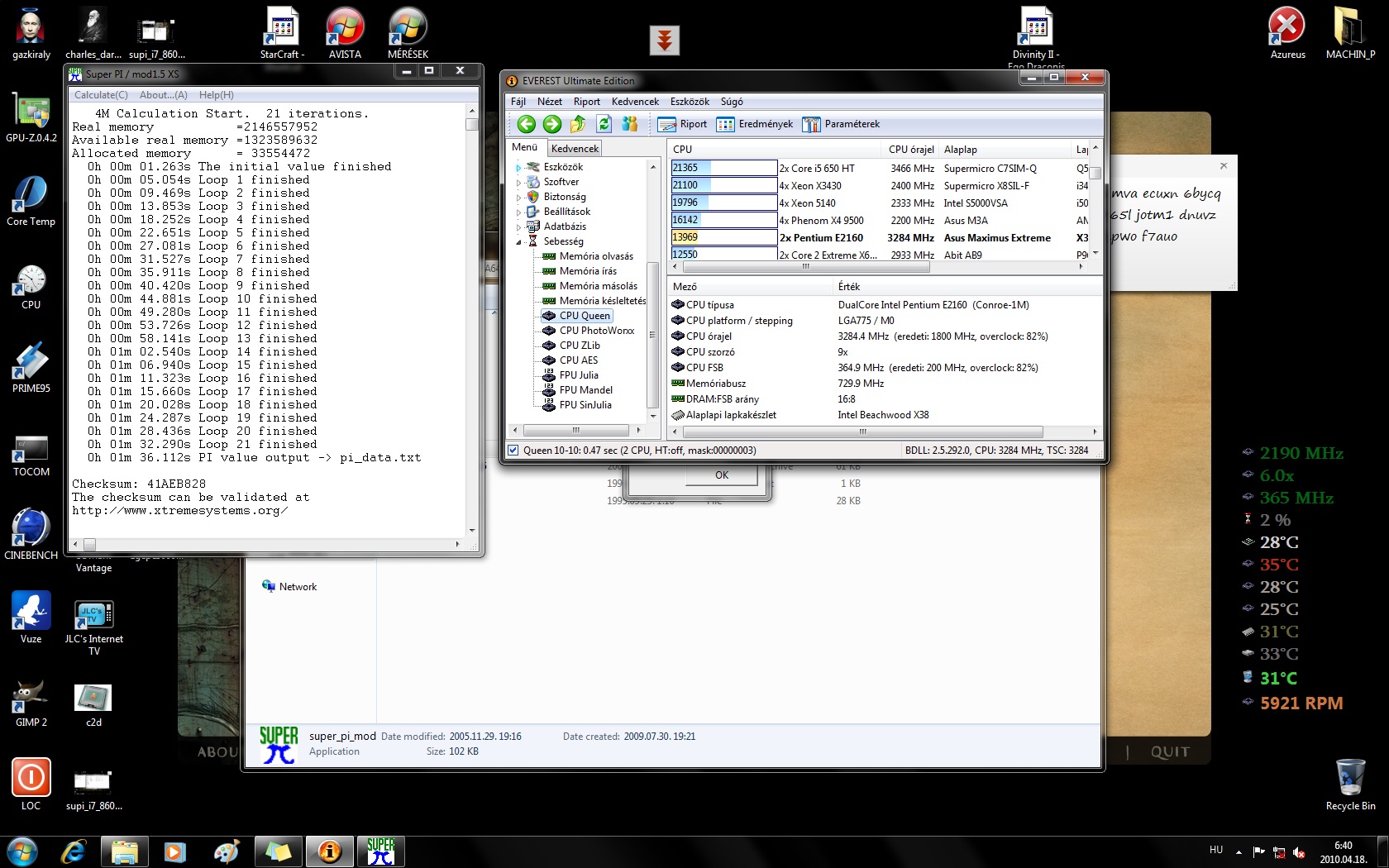This screenshot has height=868, width=1389.
Task: Click the CPU column header in results list
Action: tap(776, 150)
